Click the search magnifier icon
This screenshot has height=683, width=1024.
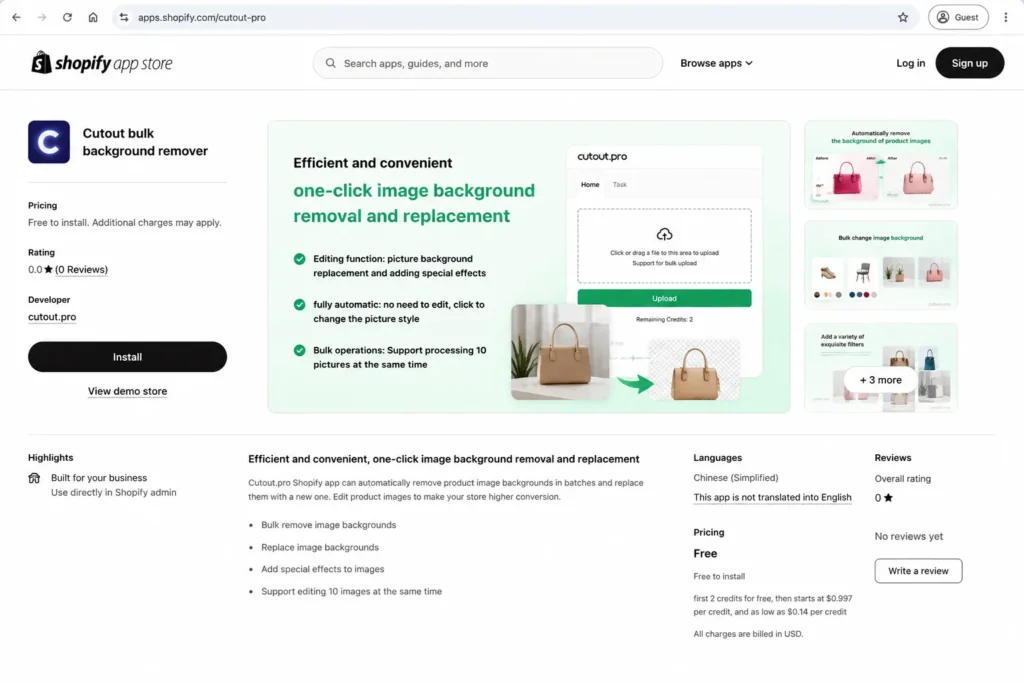tap(330, 63)
